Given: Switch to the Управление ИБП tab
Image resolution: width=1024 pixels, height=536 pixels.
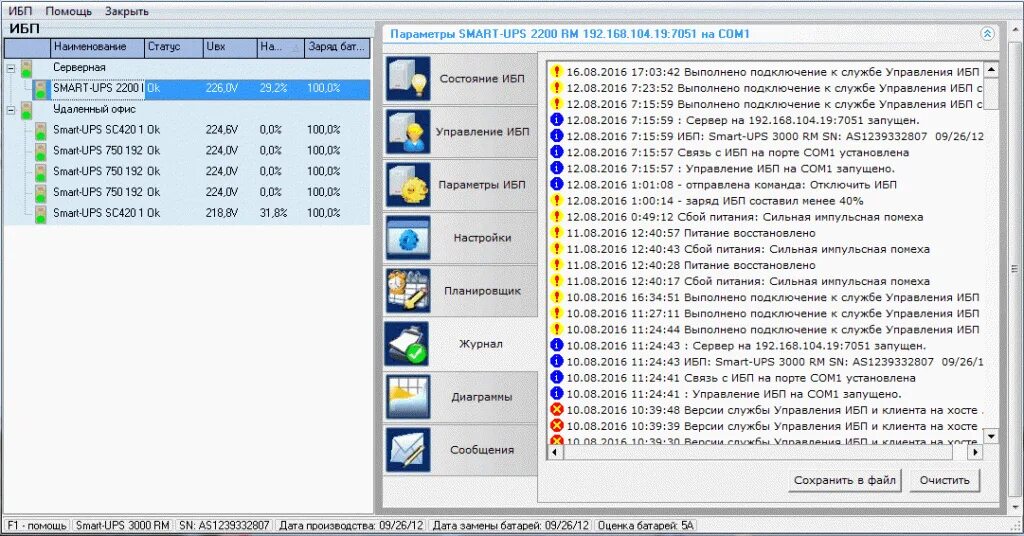Looking at the screenshot, I should tap(460, 131).
